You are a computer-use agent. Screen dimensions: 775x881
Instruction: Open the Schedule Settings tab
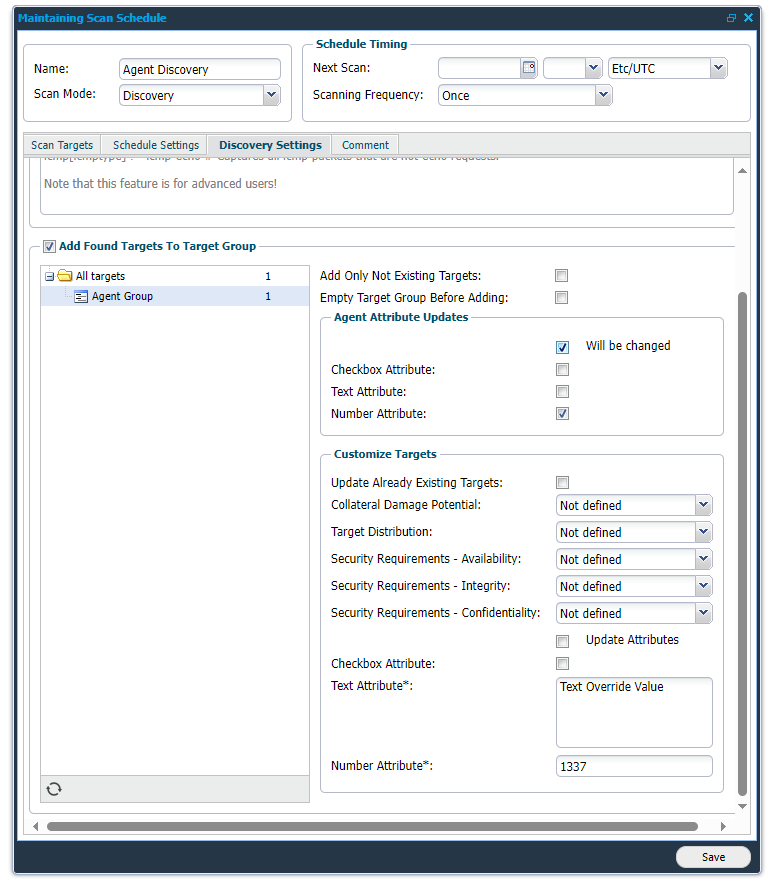156,145
